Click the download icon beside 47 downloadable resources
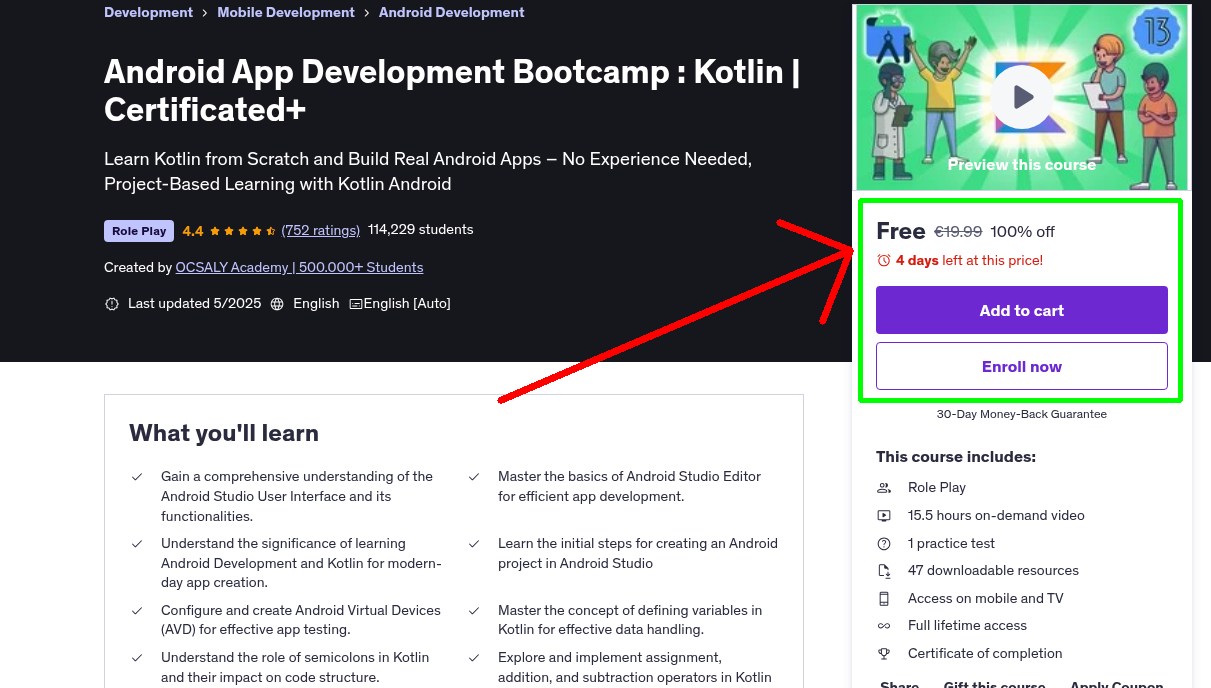1211x688 pixels. (884, 571)
